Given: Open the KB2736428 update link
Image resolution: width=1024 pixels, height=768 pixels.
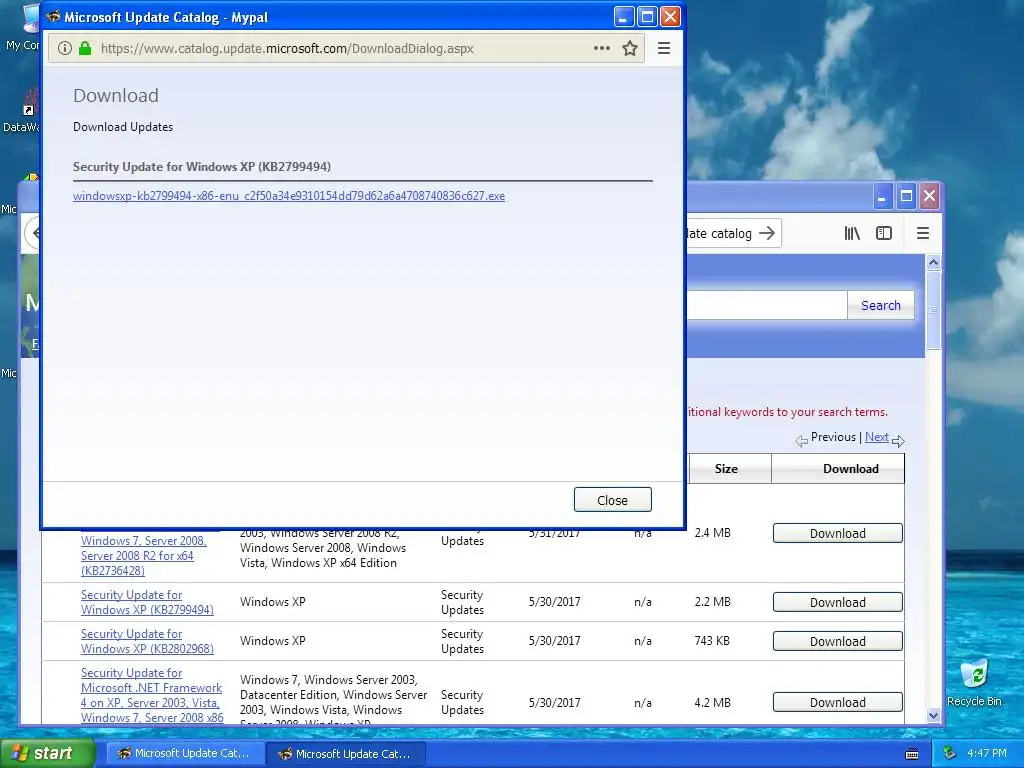Looking at the screenshot, I should [144, 556].
